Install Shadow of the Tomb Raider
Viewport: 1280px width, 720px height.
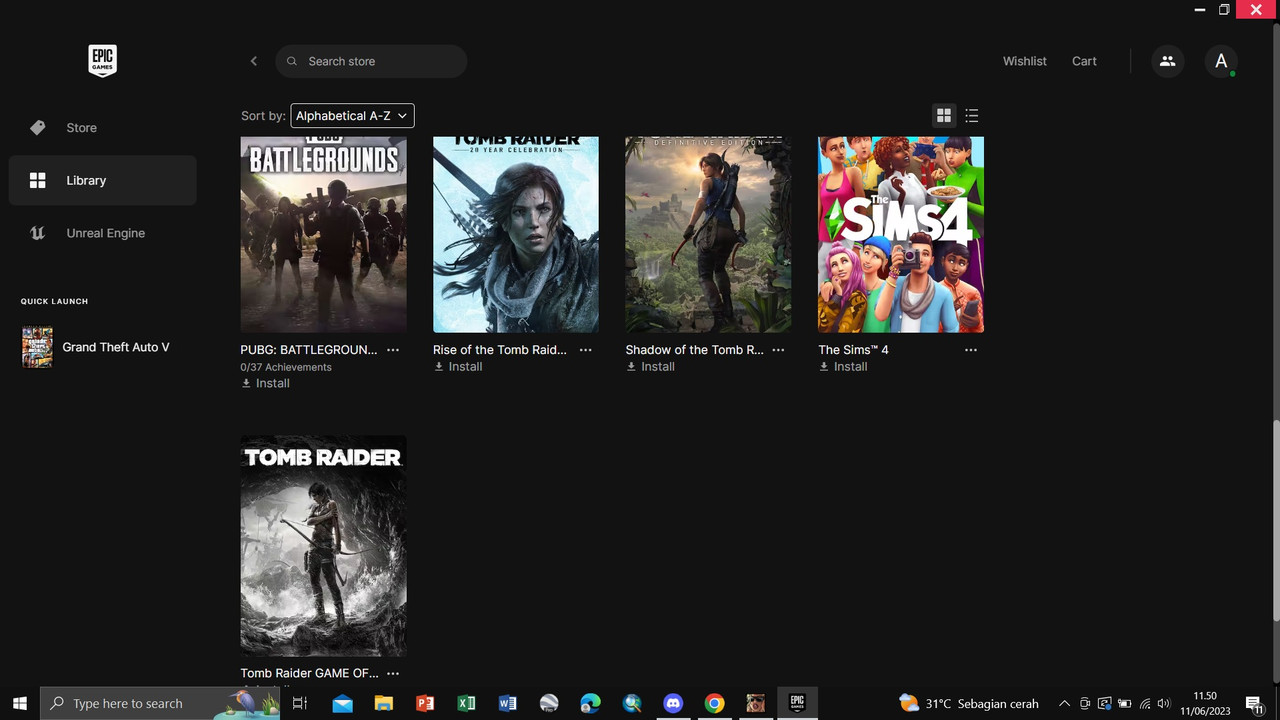pos(651,367)
